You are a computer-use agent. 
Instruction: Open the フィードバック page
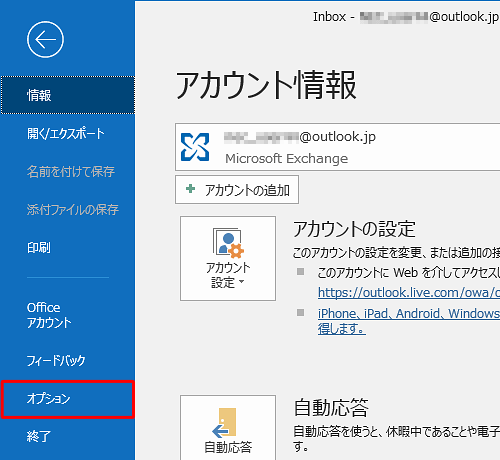click(x=68, y=360)
